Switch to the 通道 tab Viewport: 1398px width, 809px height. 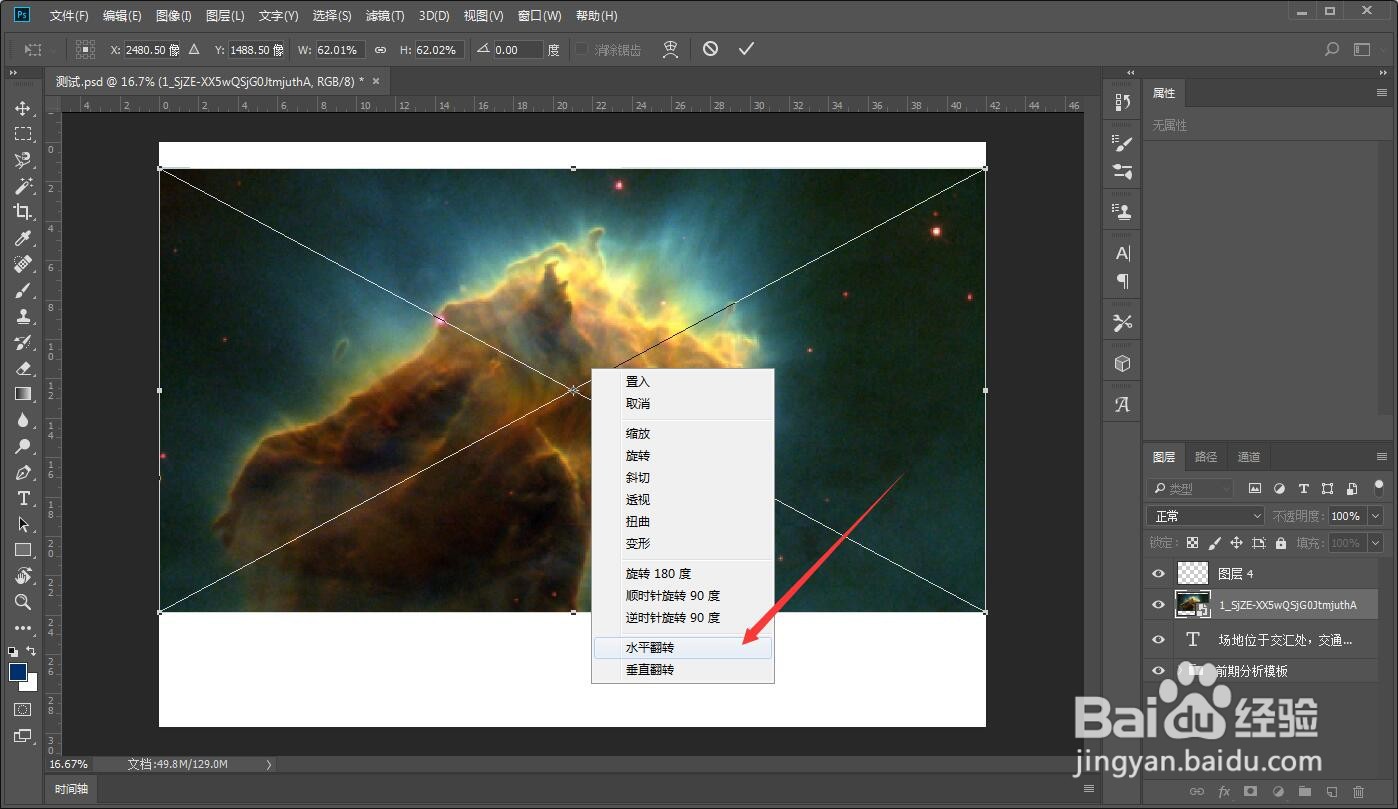1249,457
